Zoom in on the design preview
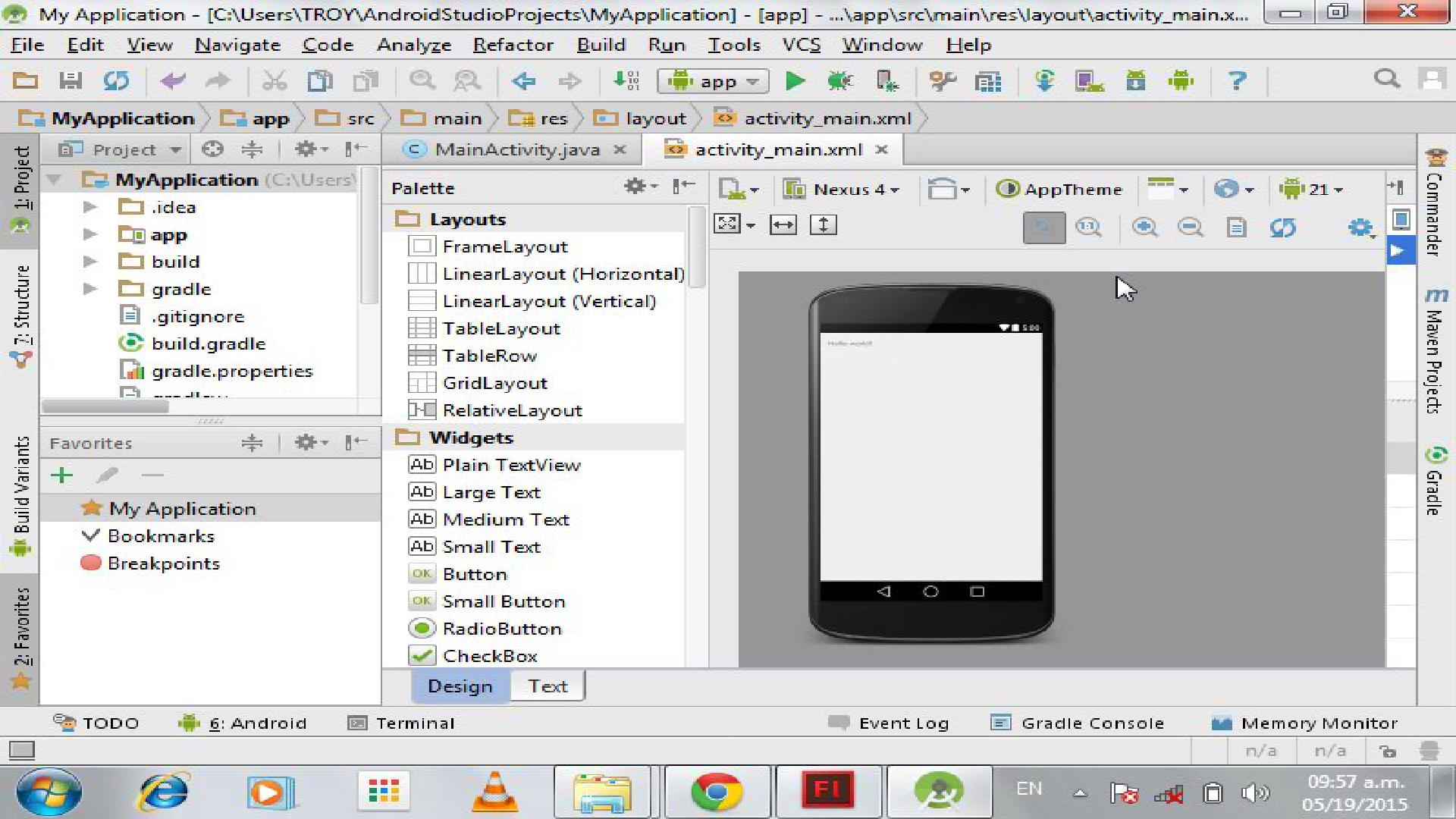The image size is (1456, 819). click(x=1145, y=227)
